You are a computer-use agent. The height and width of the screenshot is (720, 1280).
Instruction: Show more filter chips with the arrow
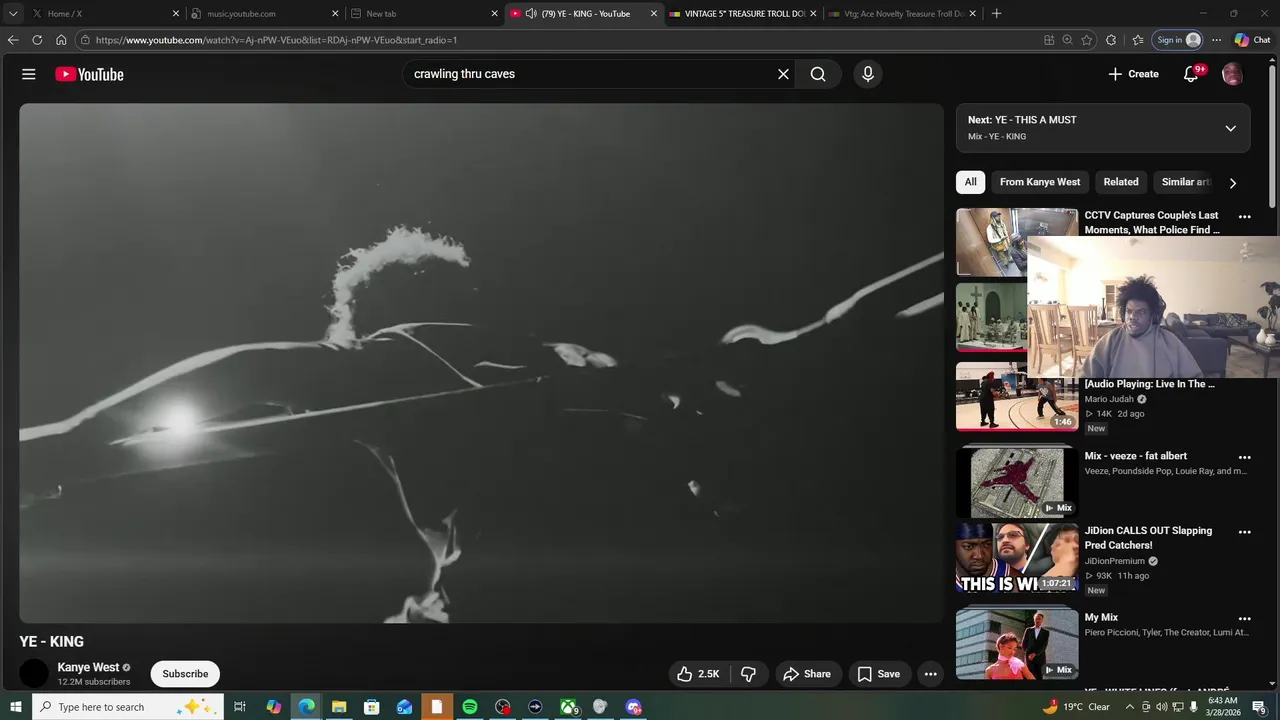coord(1232,183)
